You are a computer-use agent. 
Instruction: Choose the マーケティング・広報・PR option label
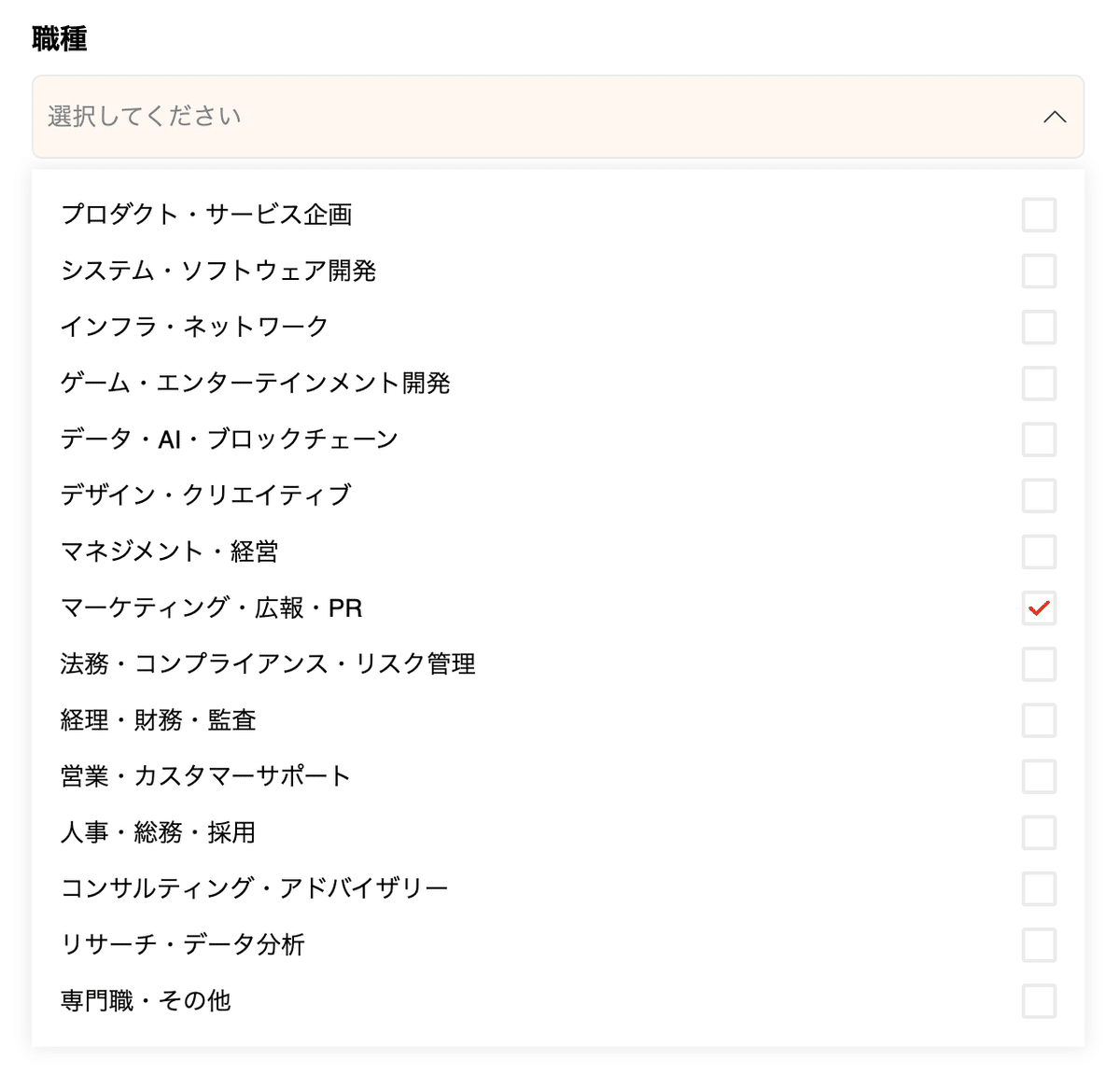212,607
